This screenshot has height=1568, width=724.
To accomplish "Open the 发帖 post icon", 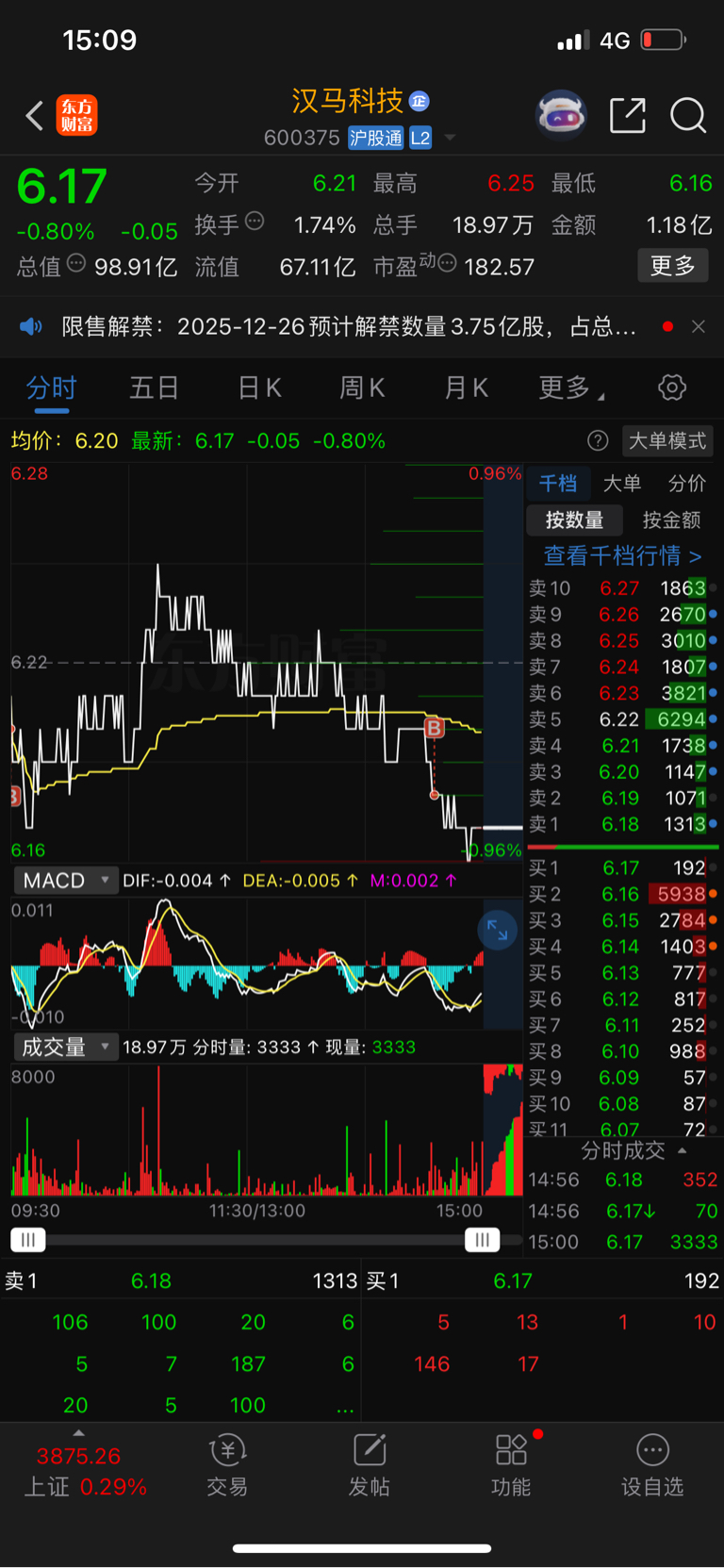I will [x=369, y=1466].
